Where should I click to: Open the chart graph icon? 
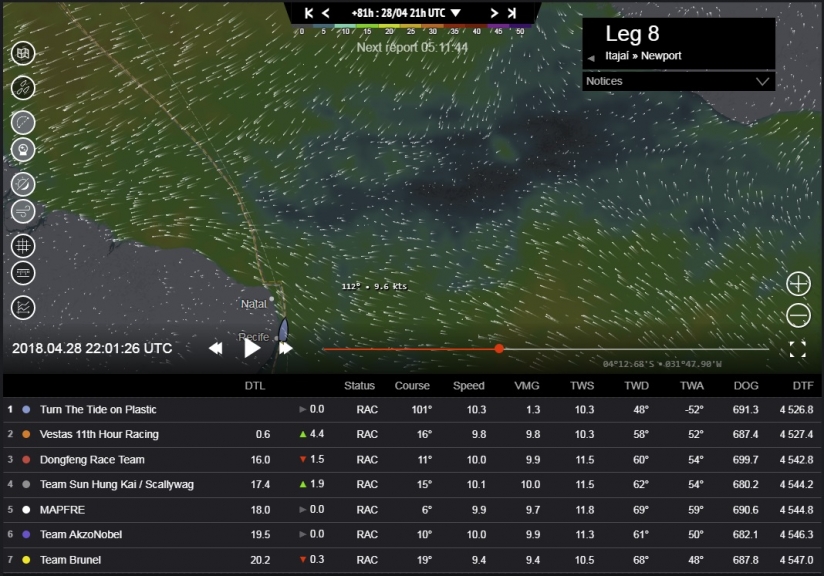(23, 308)
